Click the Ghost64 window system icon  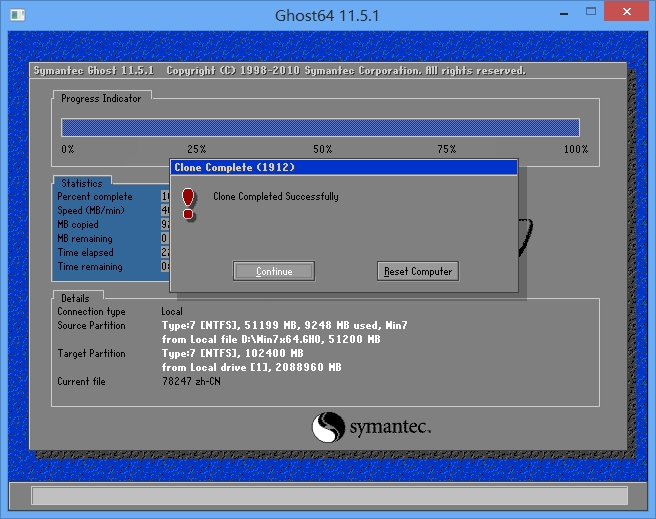pyautogui.click(x=18, y=15)
